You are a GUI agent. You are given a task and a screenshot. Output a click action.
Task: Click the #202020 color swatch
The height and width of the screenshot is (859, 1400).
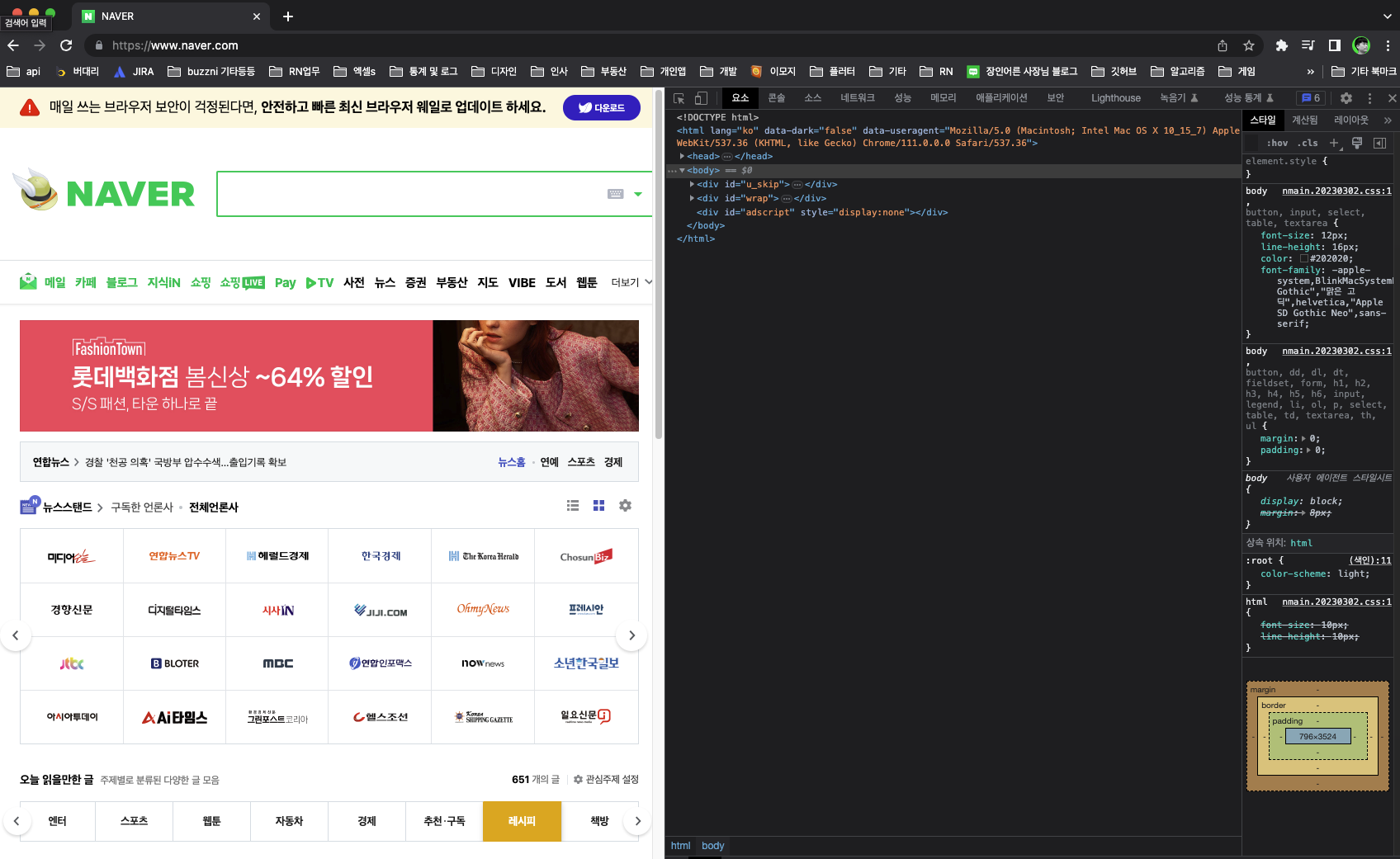pos(1304,259)
